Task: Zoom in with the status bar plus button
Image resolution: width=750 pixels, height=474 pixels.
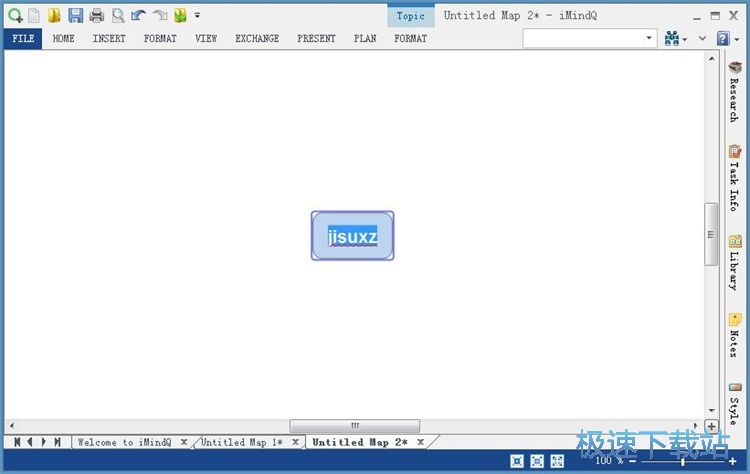Action: (x=733, y=462)
